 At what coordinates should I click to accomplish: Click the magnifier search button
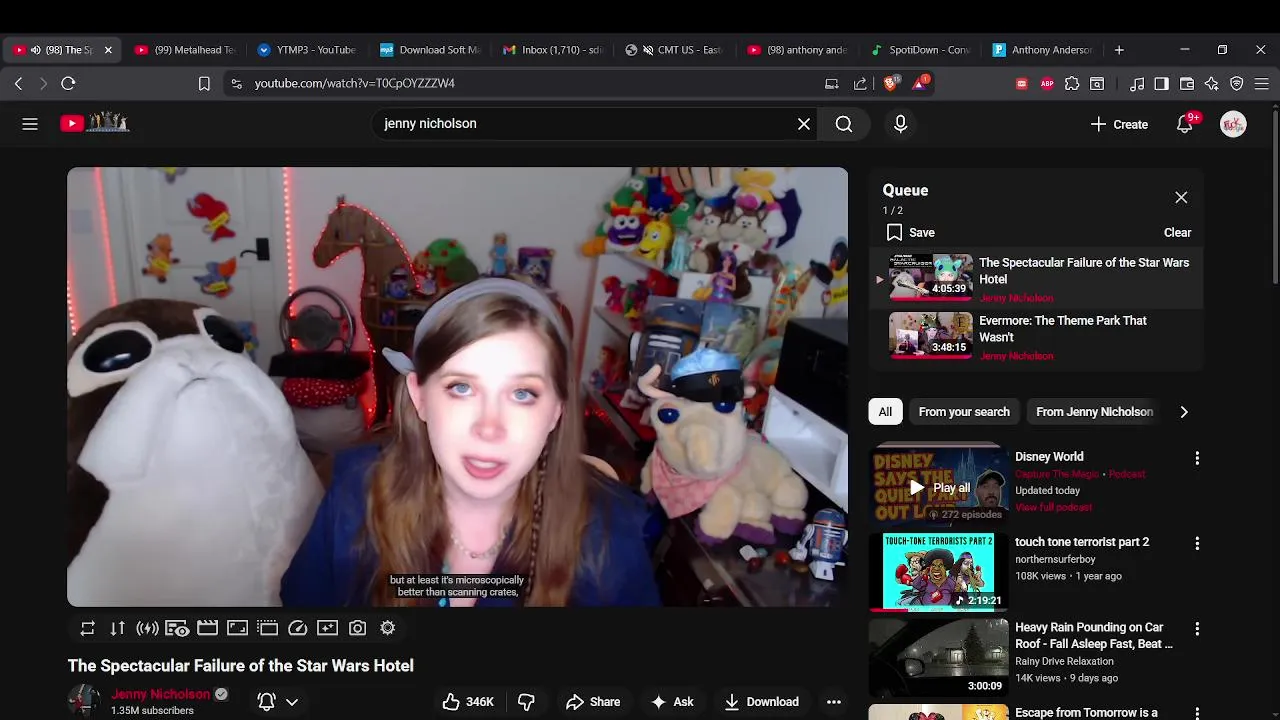tap(844, 124)
